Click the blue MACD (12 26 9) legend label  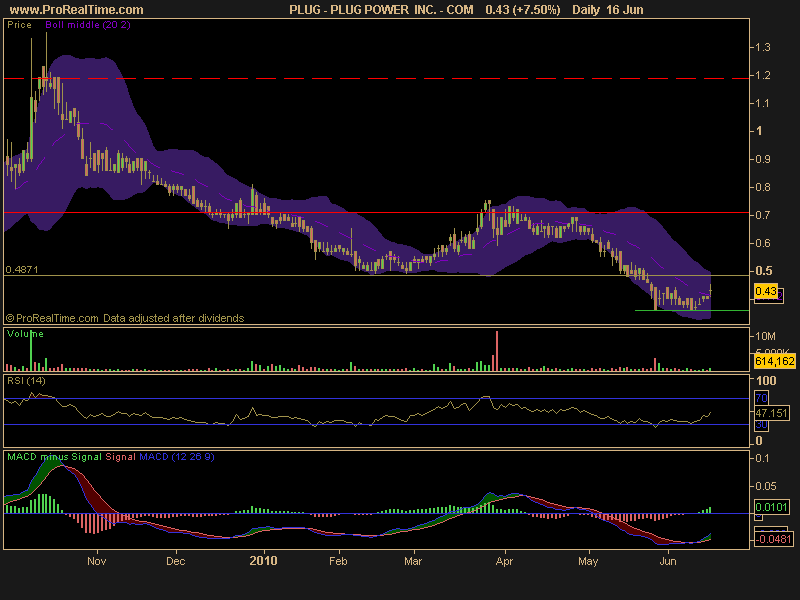pyautogui.click(x=177, y=457)
